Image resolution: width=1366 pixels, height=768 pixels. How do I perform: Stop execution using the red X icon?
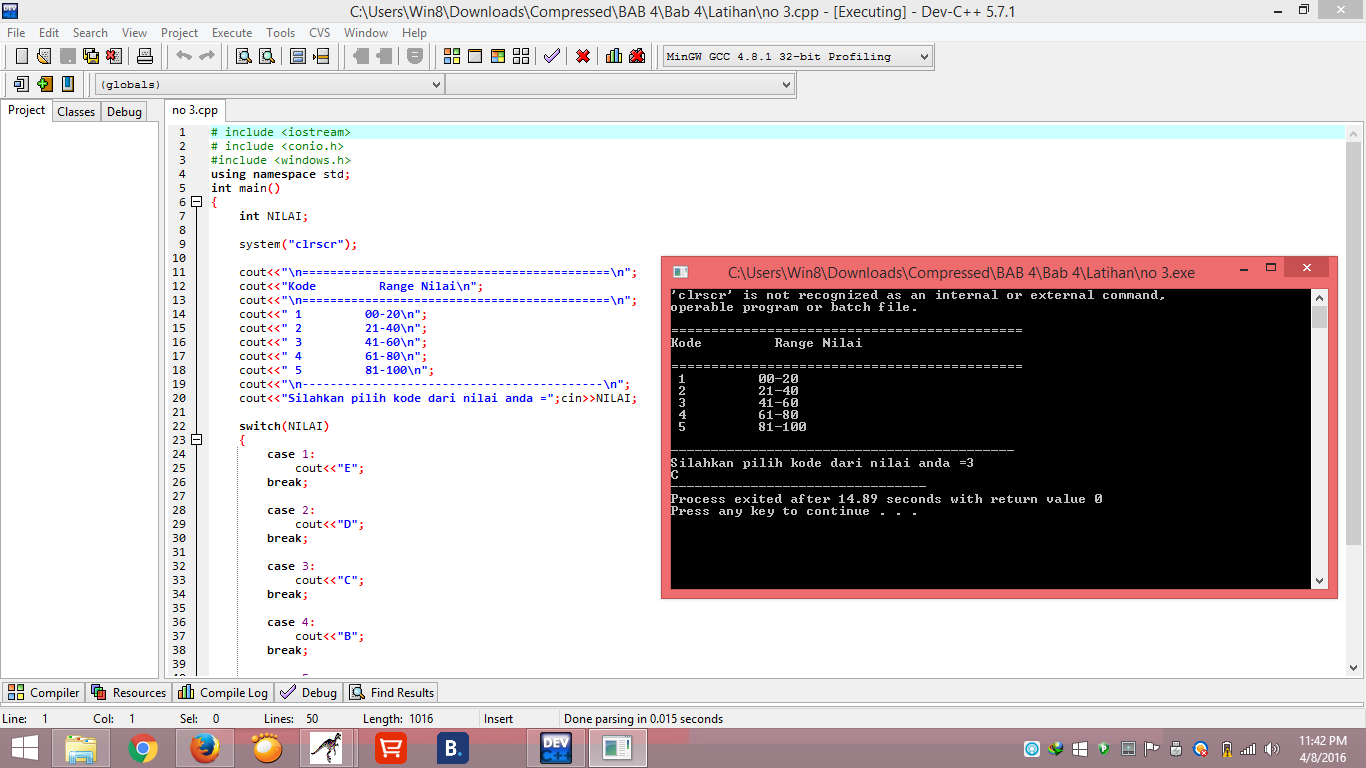[583, 57]
